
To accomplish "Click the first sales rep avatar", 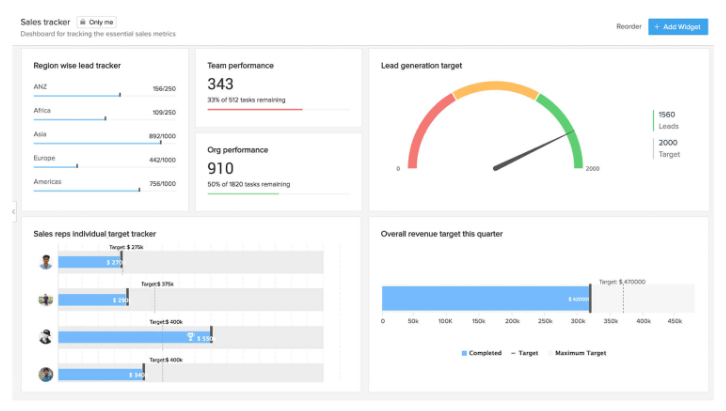I will (45, 262).
